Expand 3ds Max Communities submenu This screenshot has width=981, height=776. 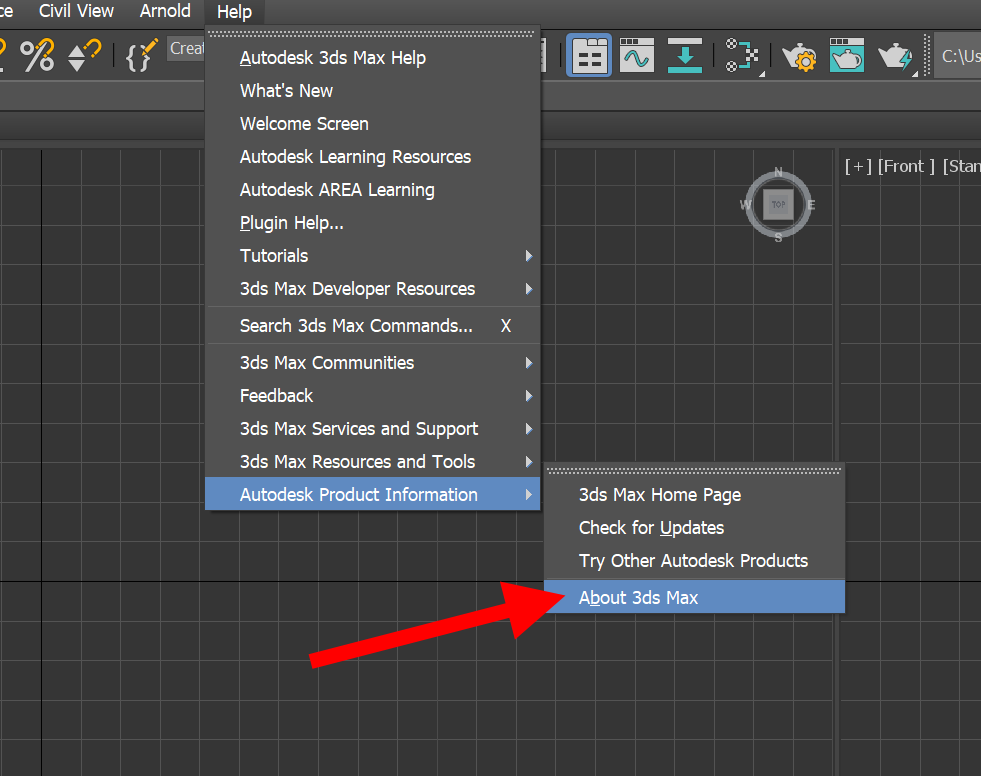pos(372,362)
